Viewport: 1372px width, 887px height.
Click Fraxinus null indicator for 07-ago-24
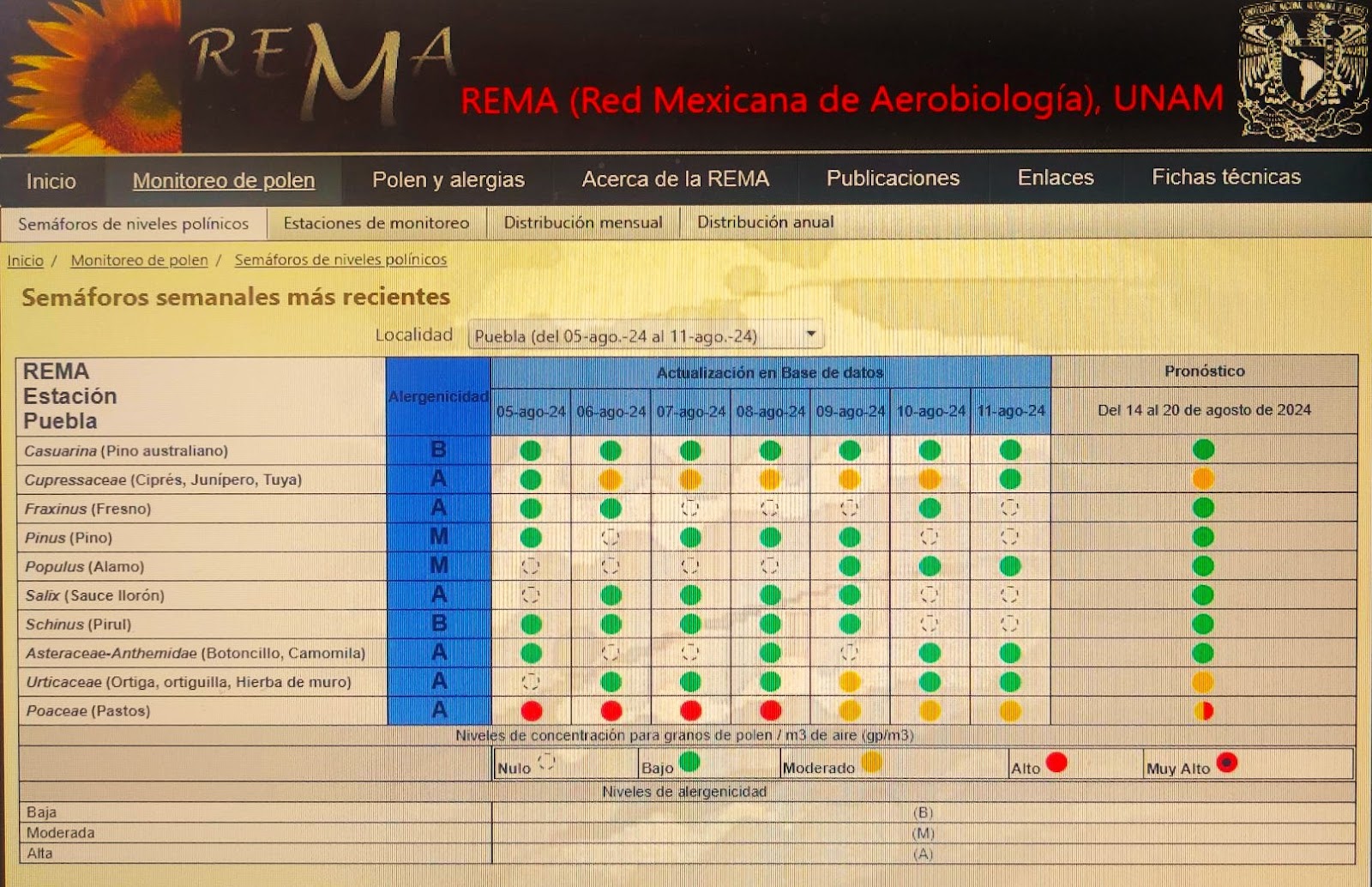point(690,508)
